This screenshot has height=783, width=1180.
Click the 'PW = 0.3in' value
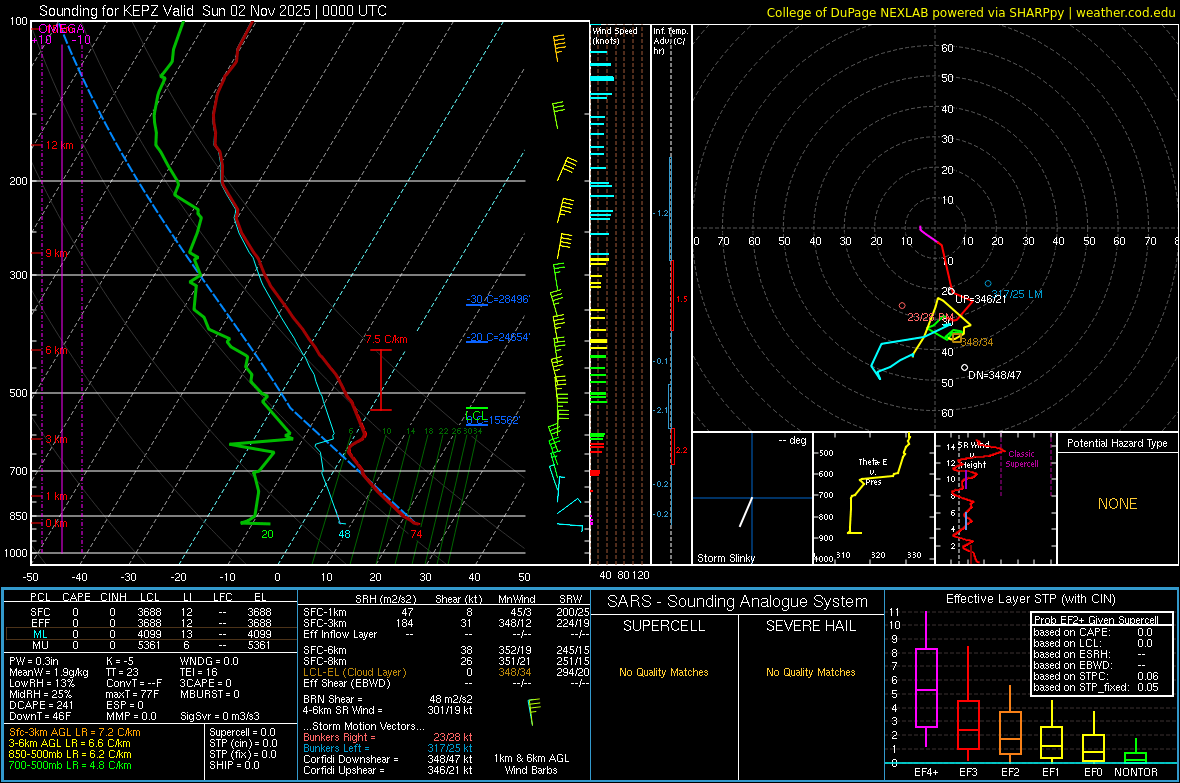point(35,662)
